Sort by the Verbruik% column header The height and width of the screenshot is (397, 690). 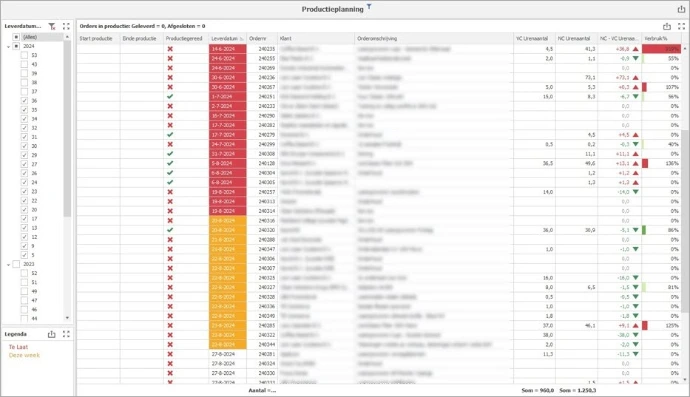pos(661,39)
